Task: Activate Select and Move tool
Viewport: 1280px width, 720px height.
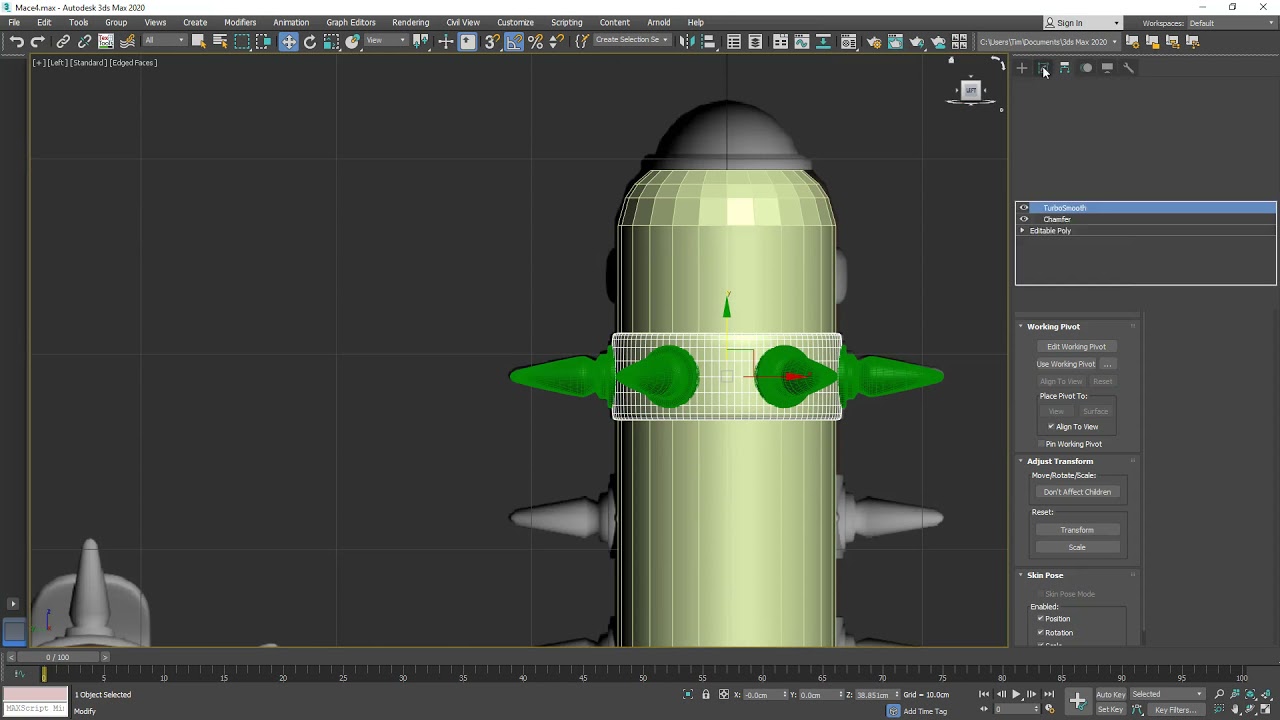Action: pos(289,41)
